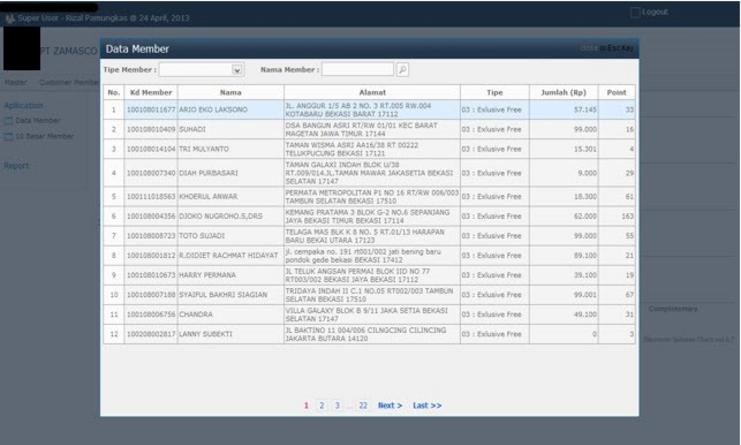Viewport: 741px width, 445px height.
Task: Click the Nama Member text field
Action: pyautogui.click(x=357, y=70)
